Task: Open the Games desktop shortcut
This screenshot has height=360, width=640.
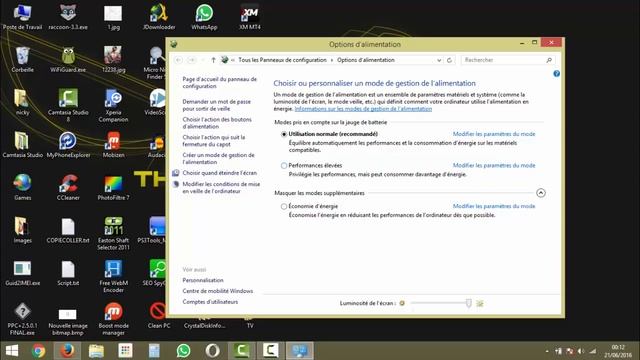Action: tap(22, 187)
